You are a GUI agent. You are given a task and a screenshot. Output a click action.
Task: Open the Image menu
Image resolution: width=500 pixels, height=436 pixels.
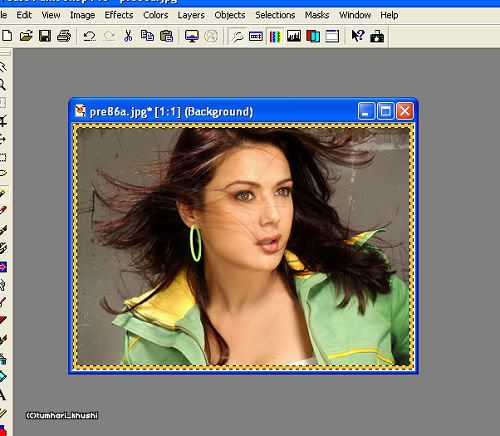(82, 15)
